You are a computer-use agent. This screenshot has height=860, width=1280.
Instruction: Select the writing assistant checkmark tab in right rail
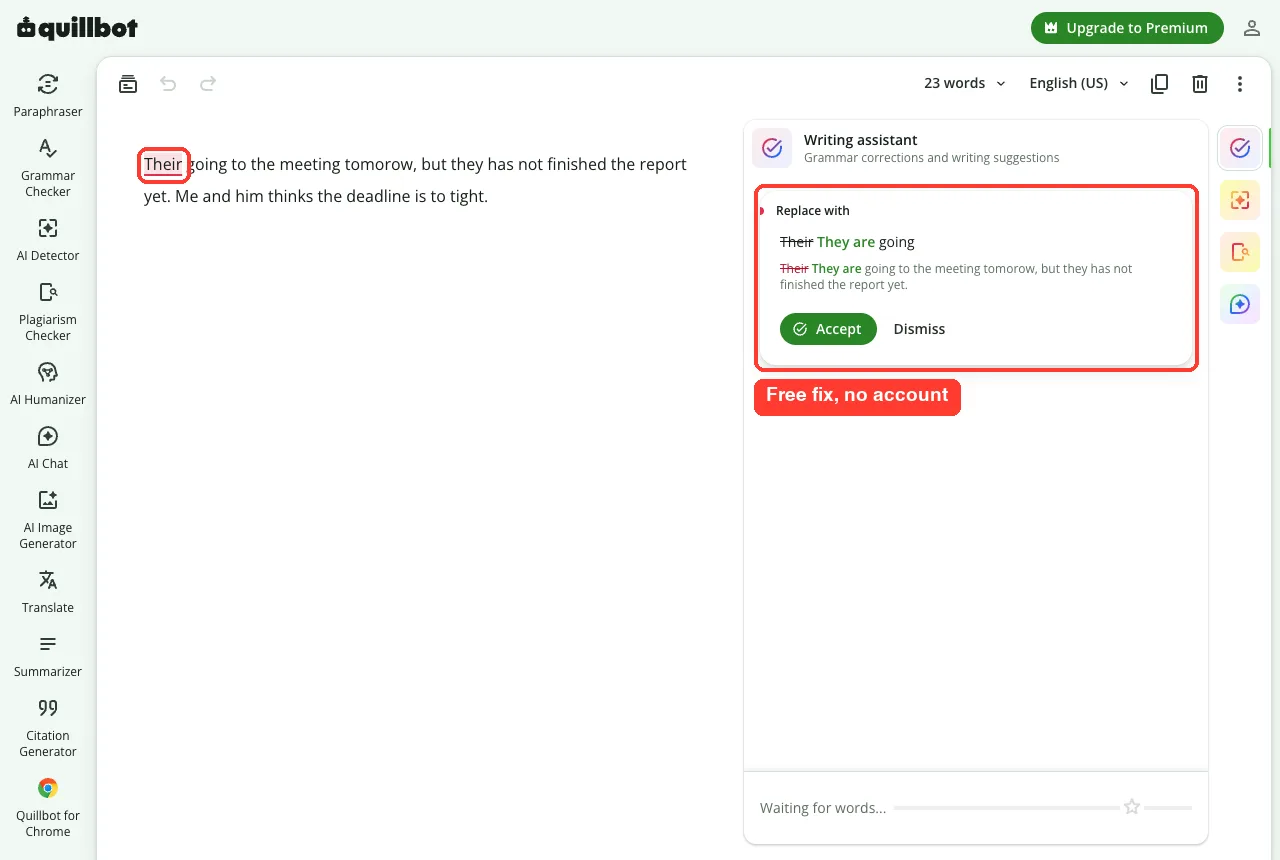[1240, 148]
